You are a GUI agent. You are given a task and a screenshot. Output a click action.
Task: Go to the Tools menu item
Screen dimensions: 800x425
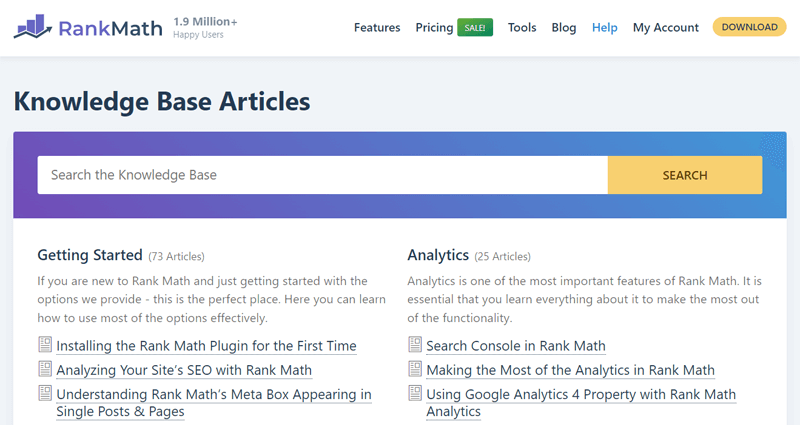522,28
